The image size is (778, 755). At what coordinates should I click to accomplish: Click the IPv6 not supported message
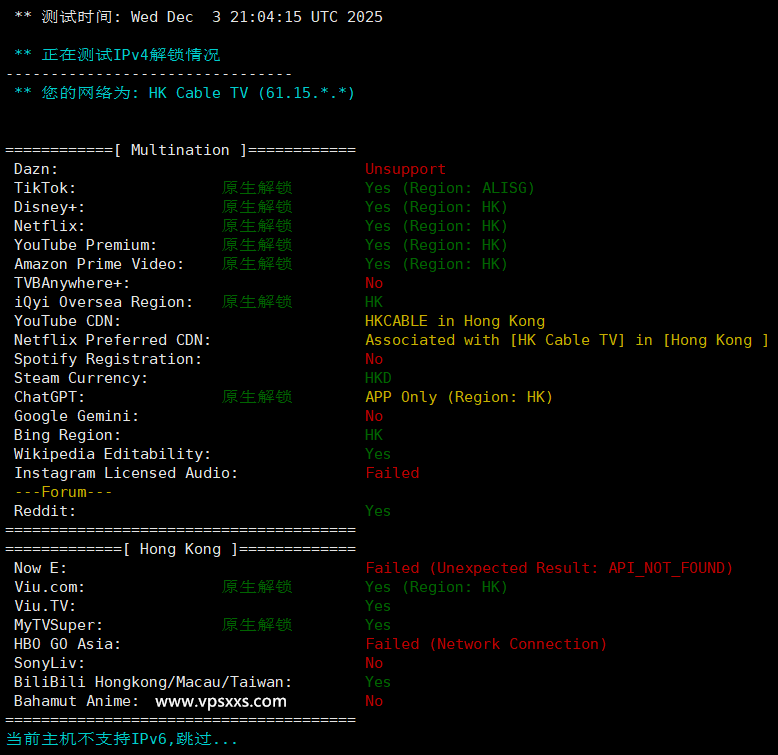coord(122,739)
